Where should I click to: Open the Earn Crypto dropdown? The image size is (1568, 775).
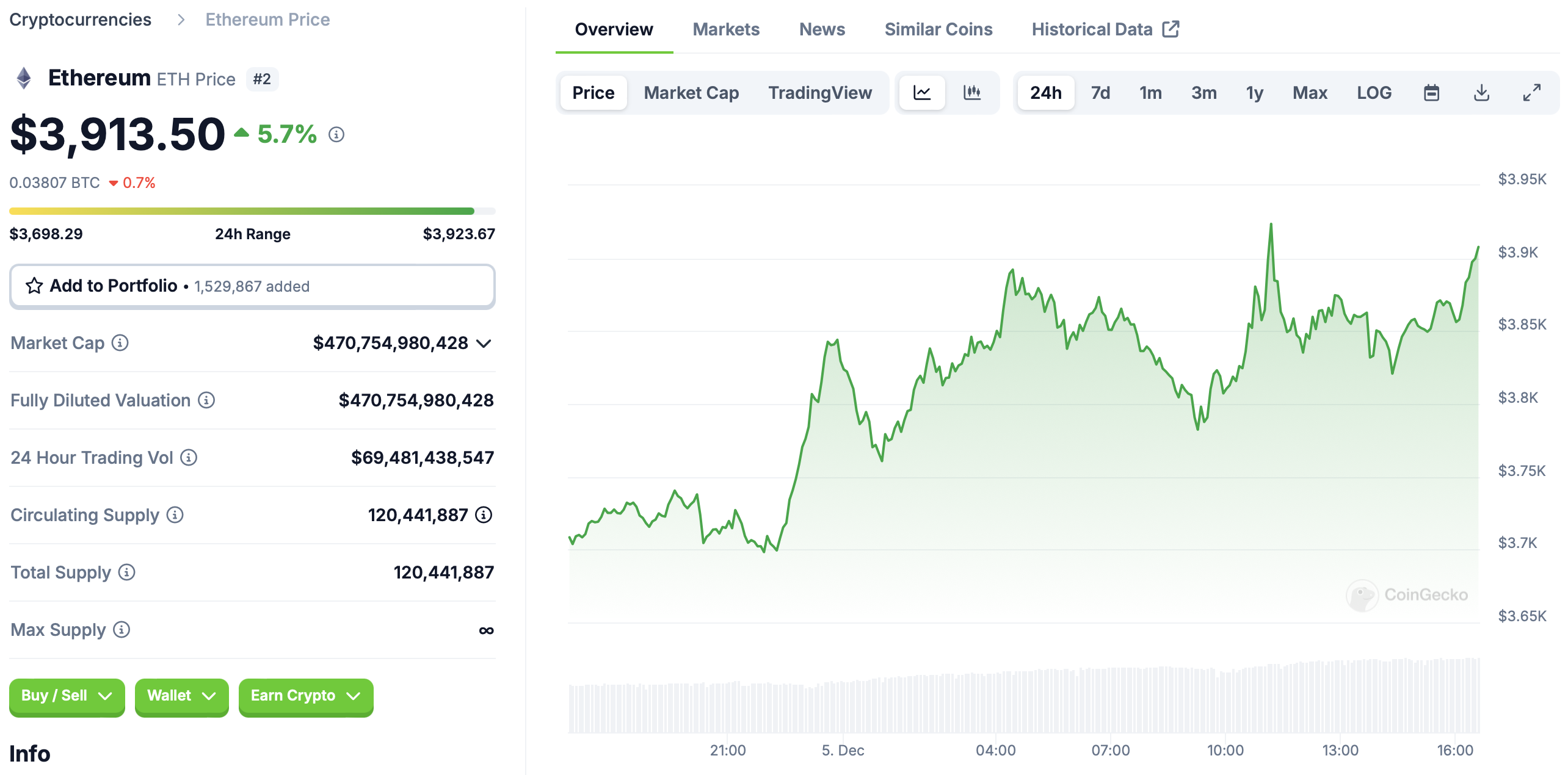pyautogui.click(x=306, y=696)
